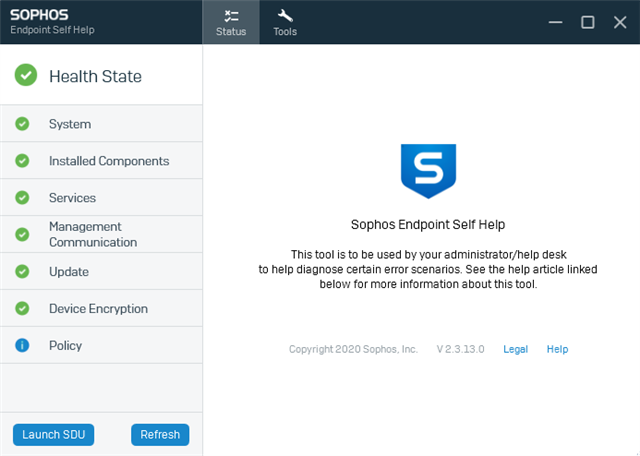
Task: Open Installed Components section
Action: 101,160
